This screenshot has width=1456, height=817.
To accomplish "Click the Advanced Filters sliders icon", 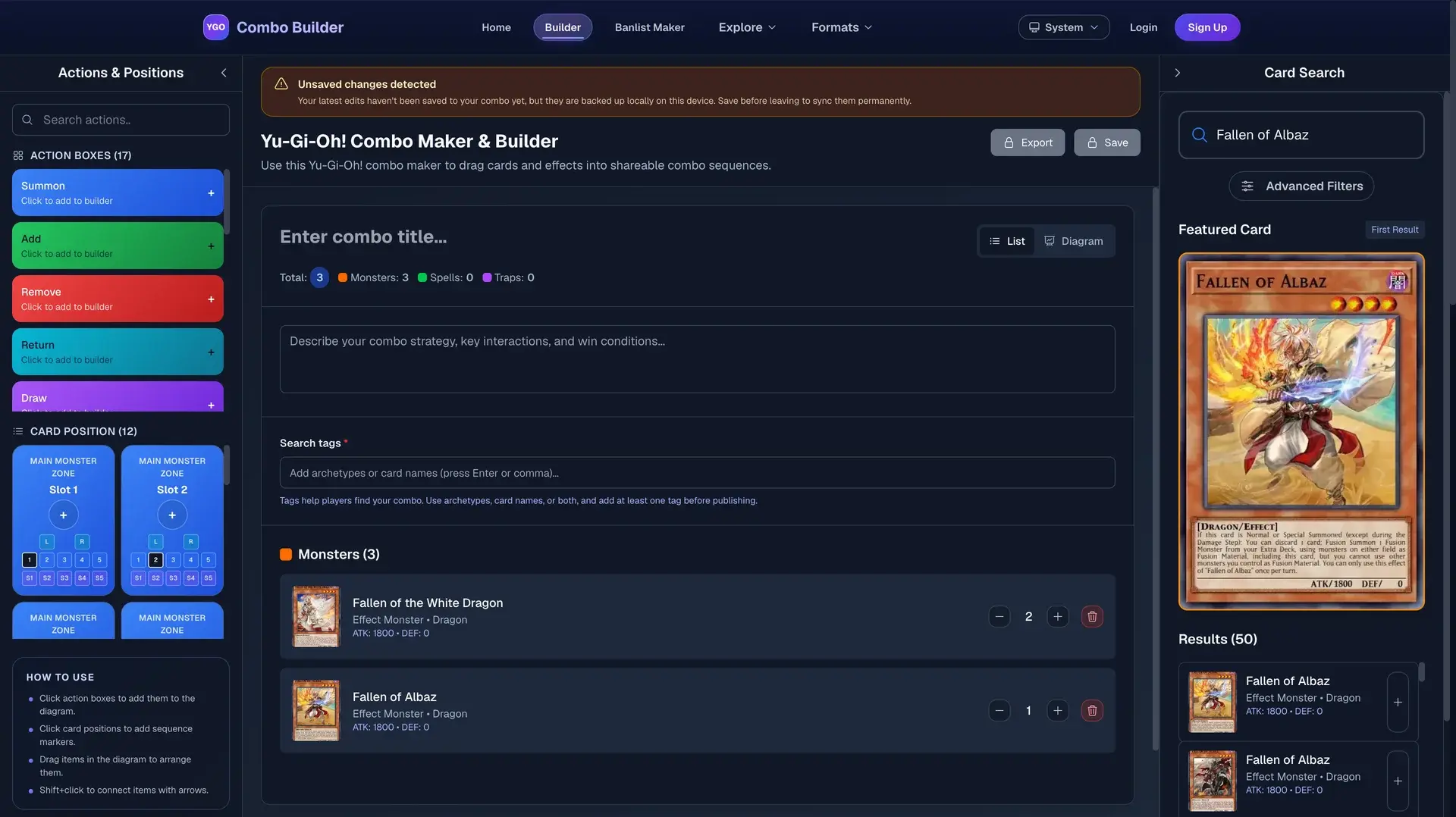I will point(1247,186).
